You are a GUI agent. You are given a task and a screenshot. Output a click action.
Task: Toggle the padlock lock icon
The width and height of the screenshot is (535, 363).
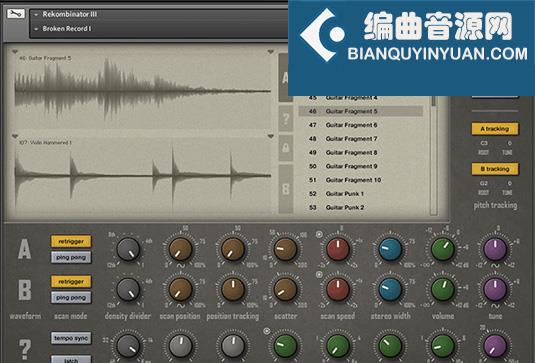coord(286,148)
